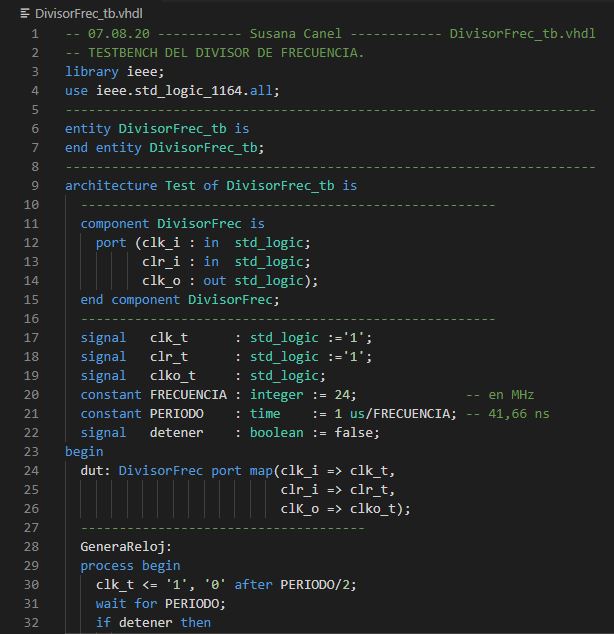The image size is (614, 634).
Task: Click line number 9 in the gutter
Action: click(x=35, y=185)
